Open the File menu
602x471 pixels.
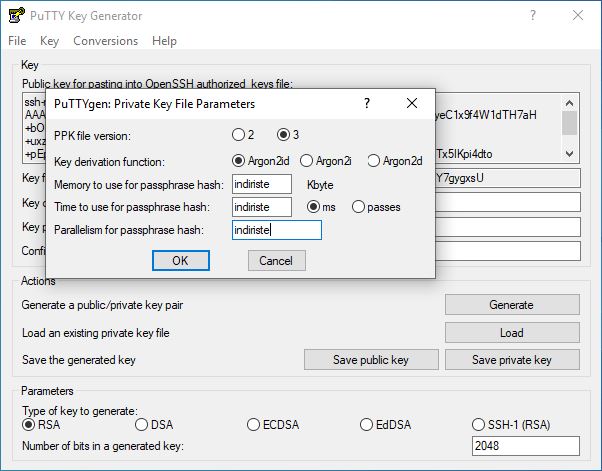(17, 41)
